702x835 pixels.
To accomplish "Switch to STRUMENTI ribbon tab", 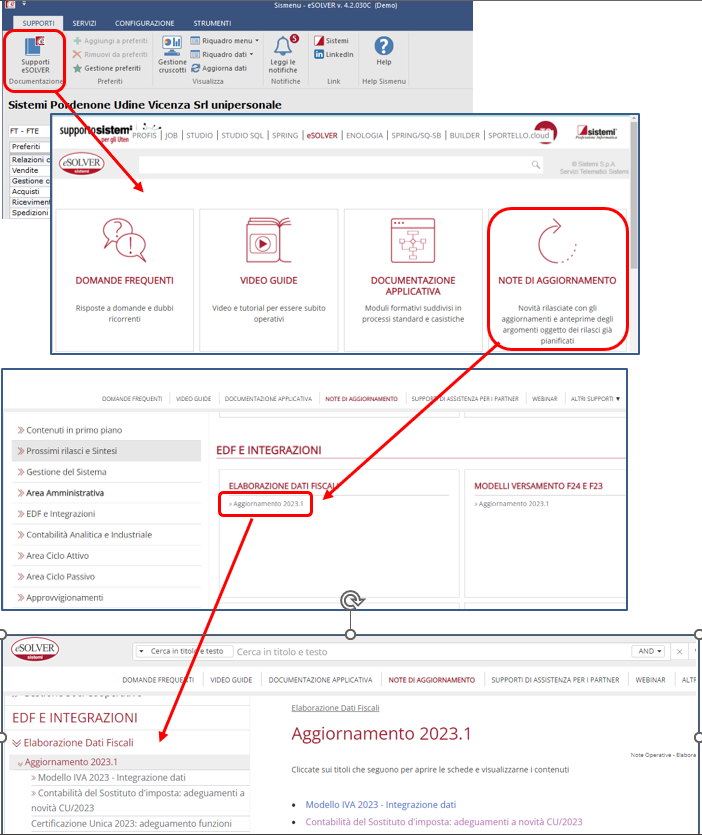I will (212, 23).
